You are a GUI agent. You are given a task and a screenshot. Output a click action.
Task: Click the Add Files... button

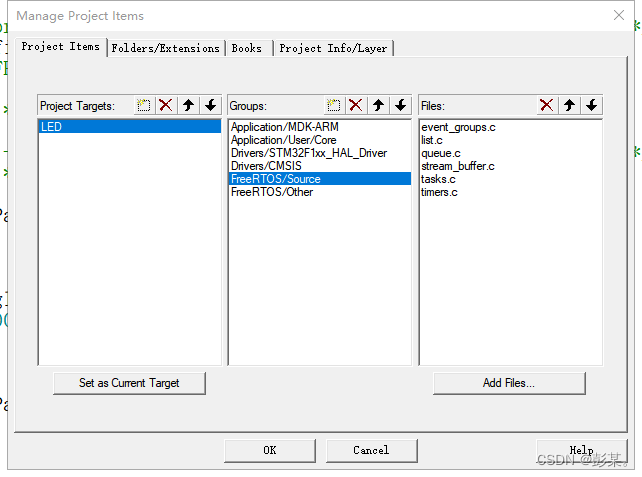click(509, 383)
